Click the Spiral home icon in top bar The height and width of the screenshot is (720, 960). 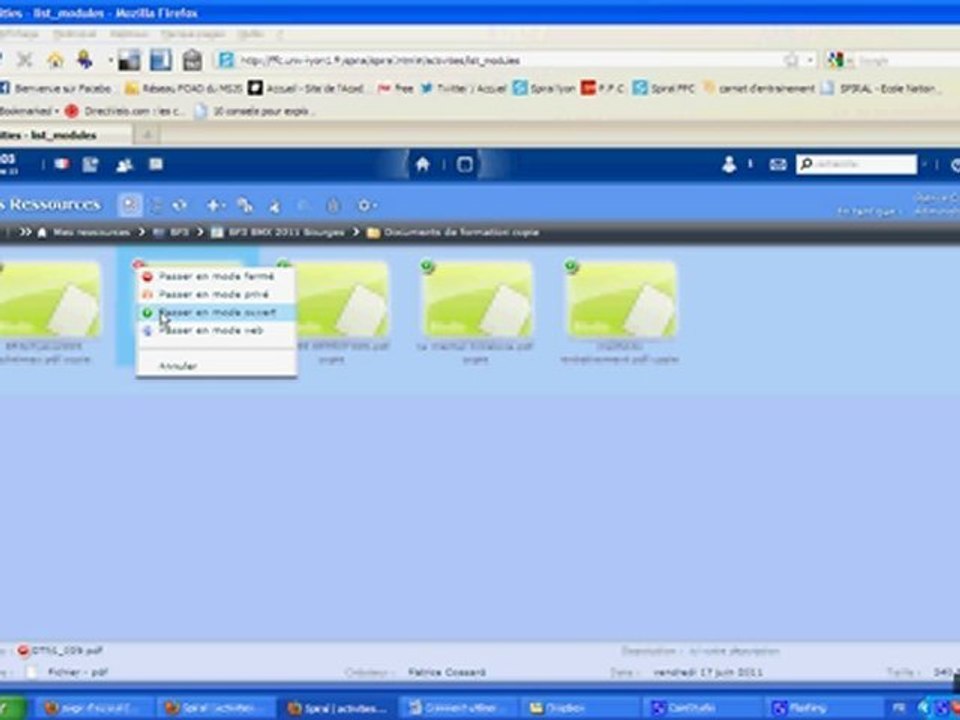tap(422, 164)
